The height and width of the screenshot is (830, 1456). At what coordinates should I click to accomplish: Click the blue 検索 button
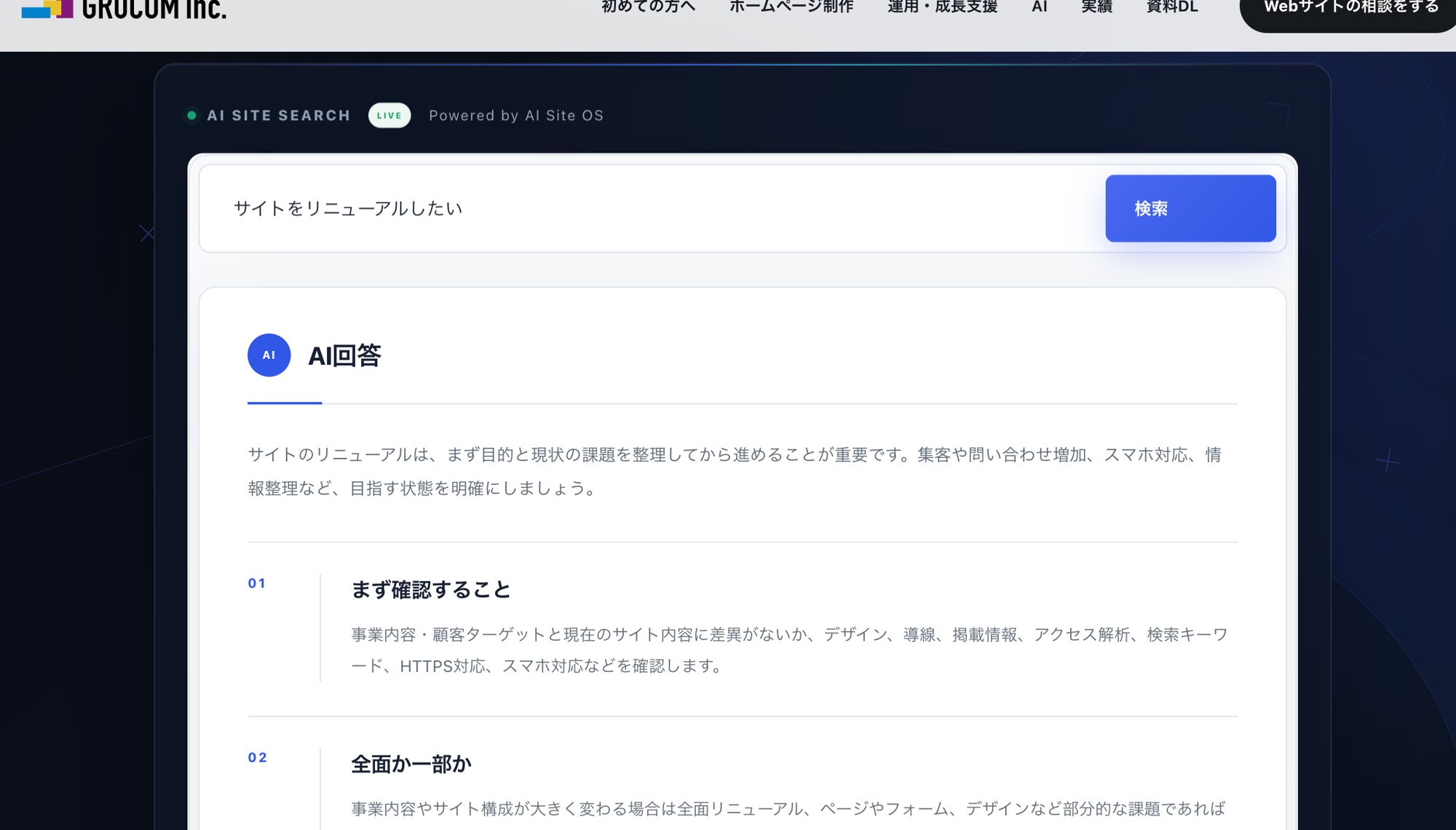click(1190, 208)
